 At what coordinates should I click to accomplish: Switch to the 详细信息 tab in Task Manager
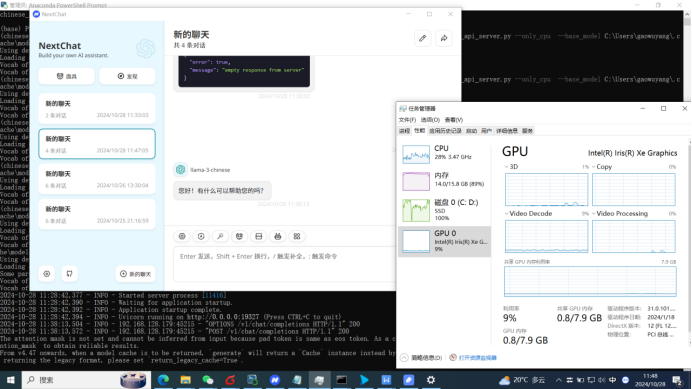coord(507,131)
